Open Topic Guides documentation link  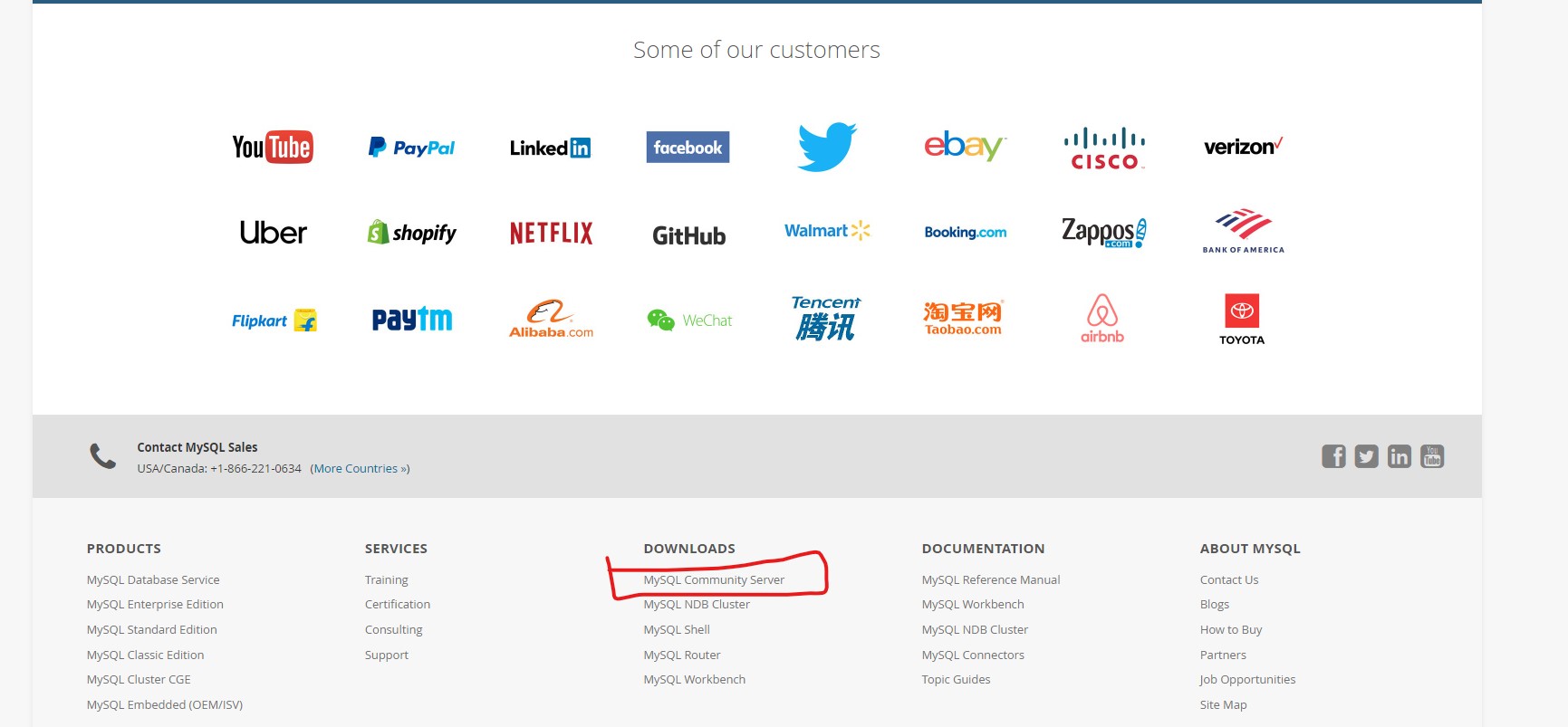click(956, 679)
